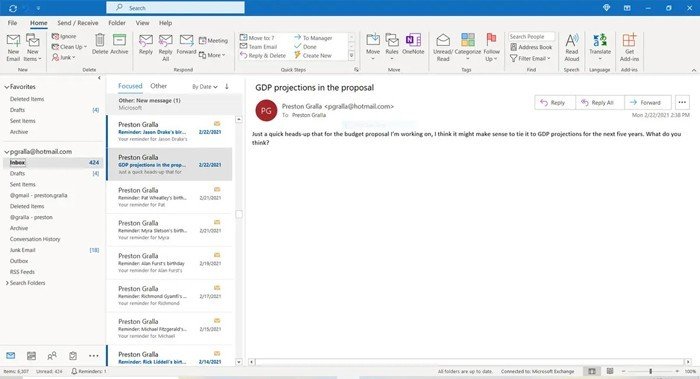Image resolution: width=700 pixels, height=379 pixels.
Task: Open the Other: New message (1) notice
Action: tap(174, 104)
